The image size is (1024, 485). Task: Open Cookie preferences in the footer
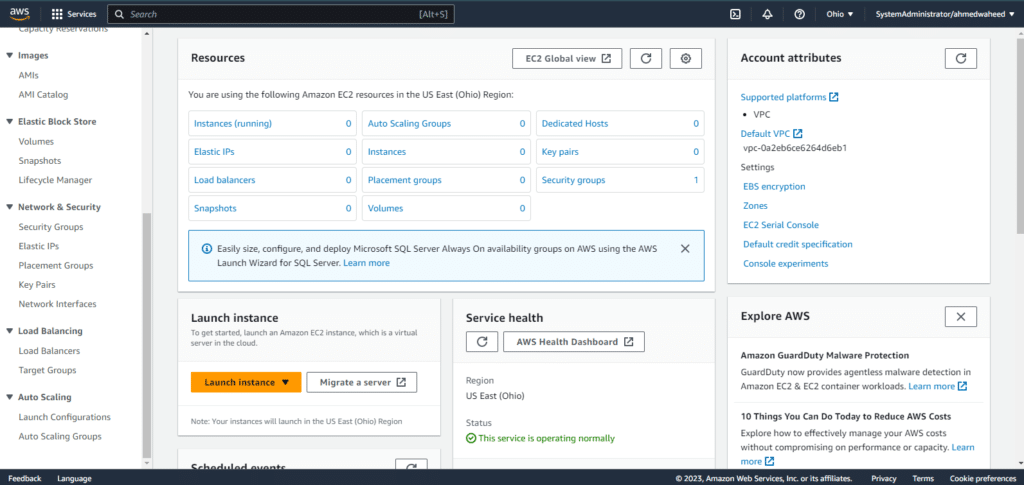[982, 478]
